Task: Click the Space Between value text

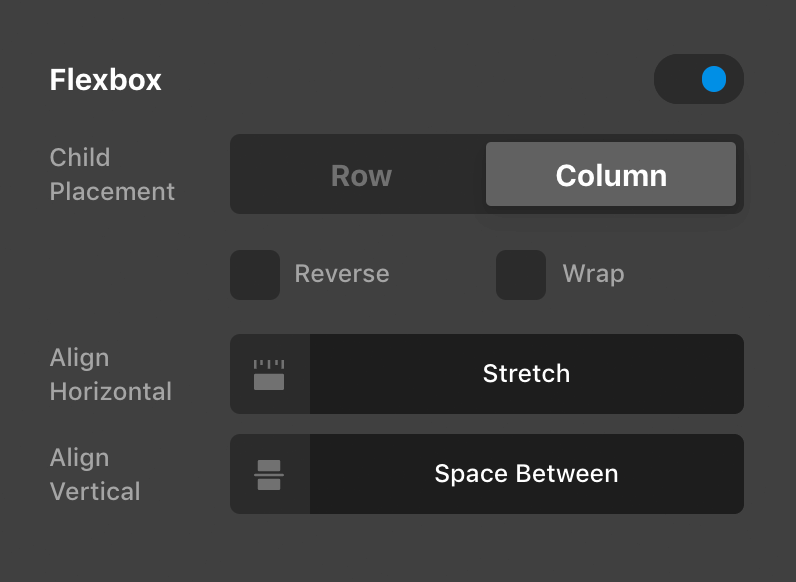Action: (526, 474)
